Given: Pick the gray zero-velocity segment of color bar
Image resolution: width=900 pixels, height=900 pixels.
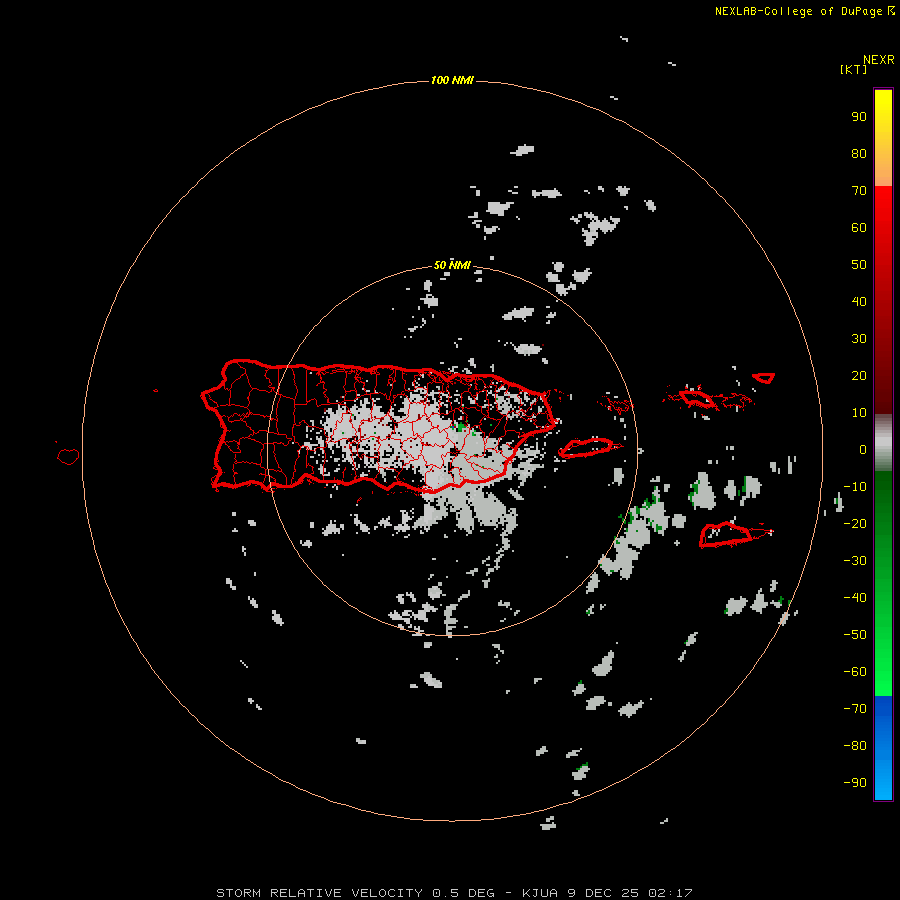Looking at the screenshot, I should pos(883,443).
